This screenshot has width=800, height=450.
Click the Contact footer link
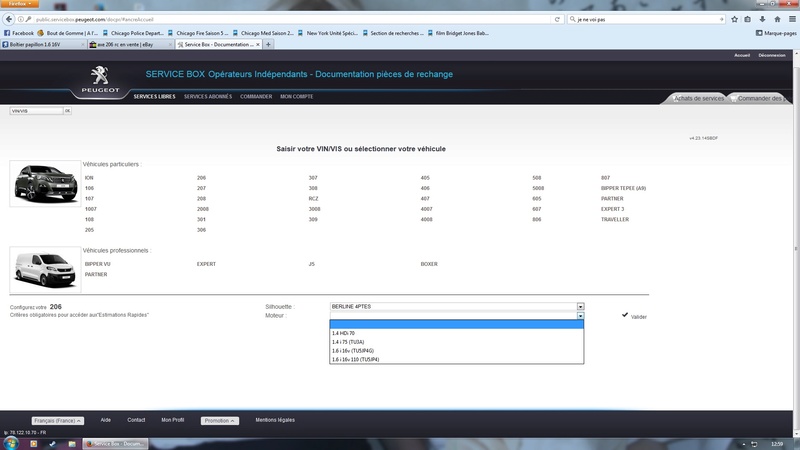(136, 420)
